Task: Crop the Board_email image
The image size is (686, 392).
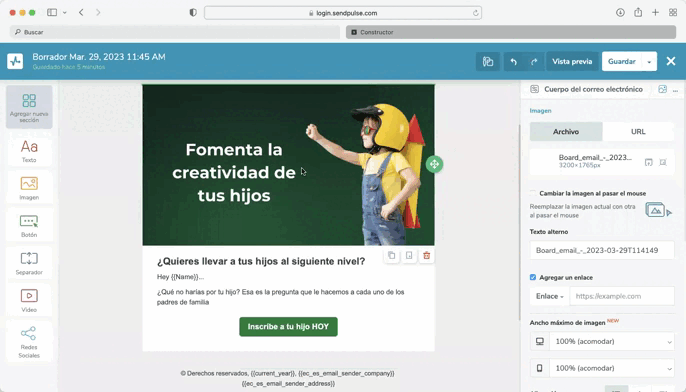Action: point(663,162)
